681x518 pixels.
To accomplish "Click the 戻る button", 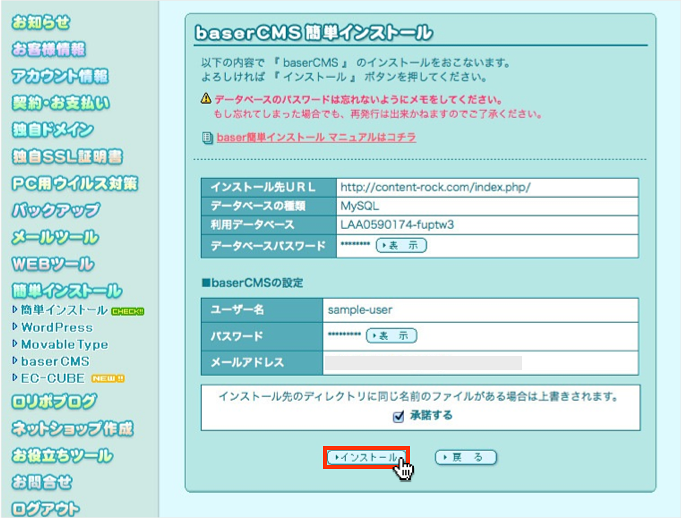I will (466, 457).
